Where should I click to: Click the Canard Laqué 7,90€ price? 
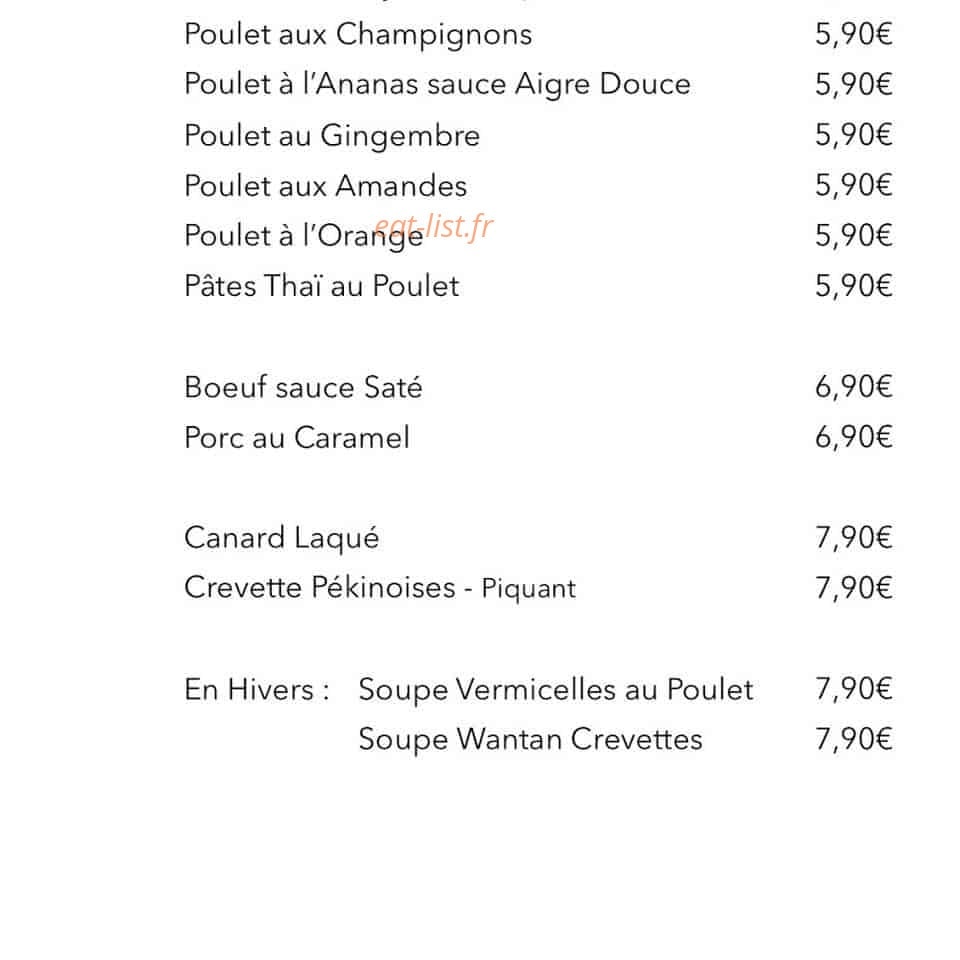[853, 538]
